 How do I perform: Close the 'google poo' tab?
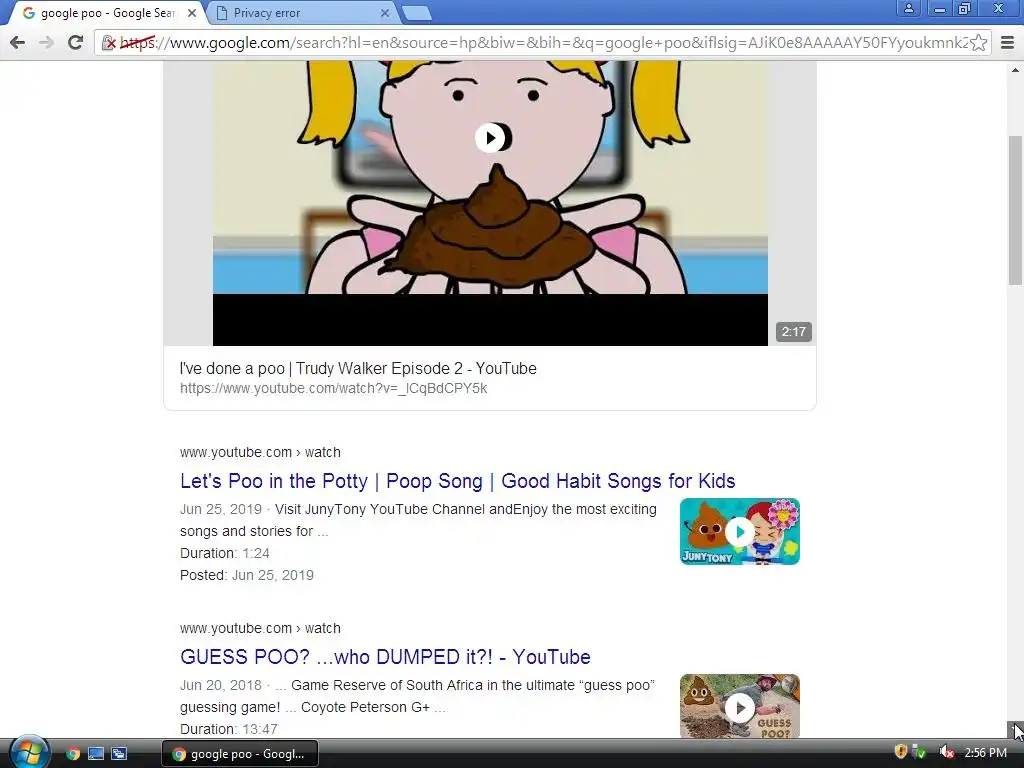[192, 13]
